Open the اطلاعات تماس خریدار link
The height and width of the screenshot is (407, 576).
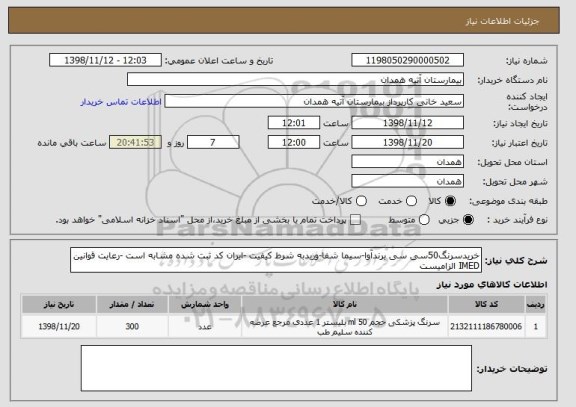coord(121,102)
